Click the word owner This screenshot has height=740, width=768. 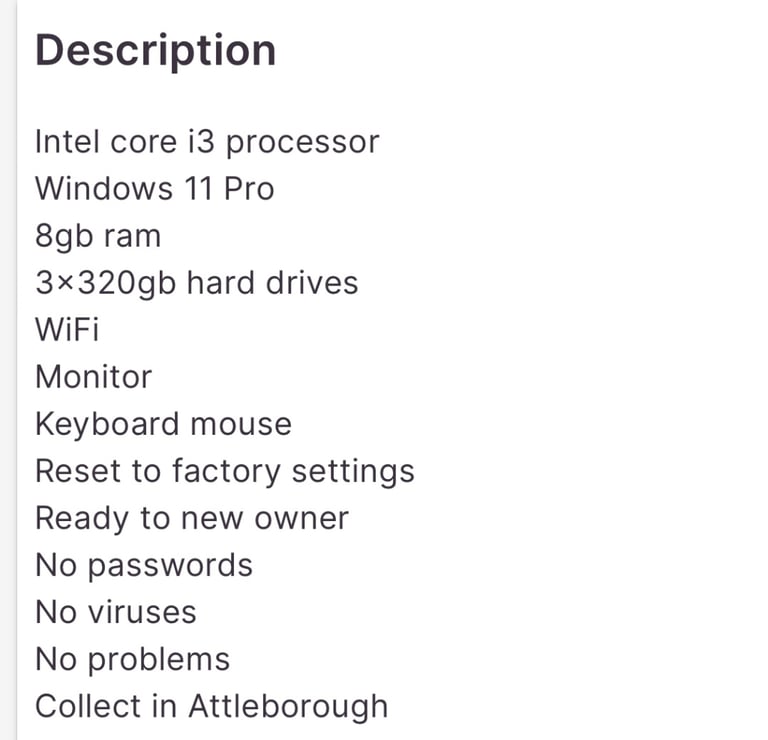pos(302,519)
